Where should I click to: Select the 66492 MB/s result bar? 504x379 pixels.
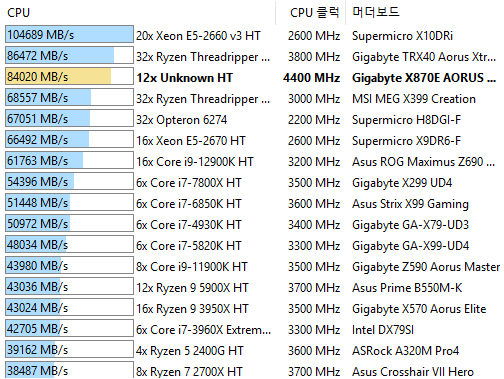coord(69,139)
